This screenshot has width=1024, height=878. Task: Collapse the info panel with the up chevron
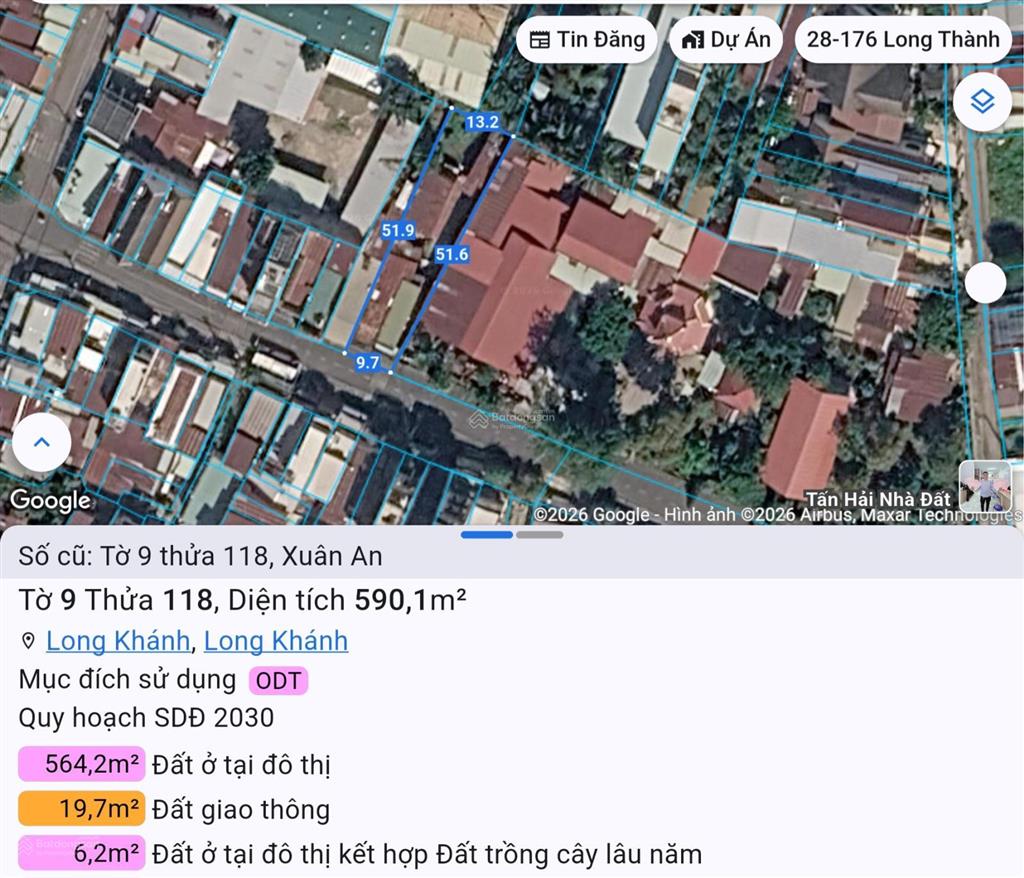pyautogui.click(x=41, y=442)
